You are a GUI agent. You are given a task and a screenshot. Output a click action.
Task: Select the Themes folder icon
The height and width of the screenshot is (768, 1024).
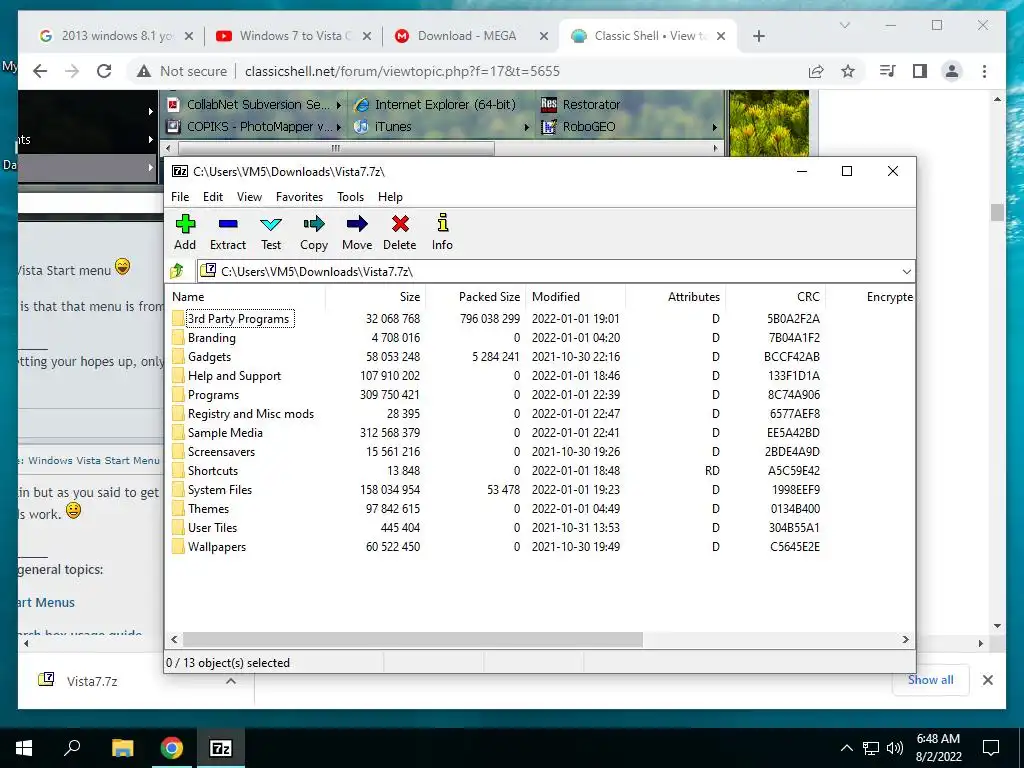point(178,509)
